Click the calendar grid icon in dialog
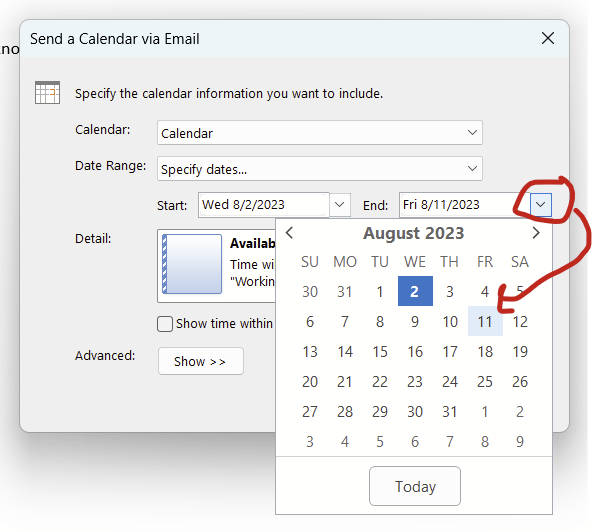This screenshot has width=592, height=532. [x=47, y=92]
